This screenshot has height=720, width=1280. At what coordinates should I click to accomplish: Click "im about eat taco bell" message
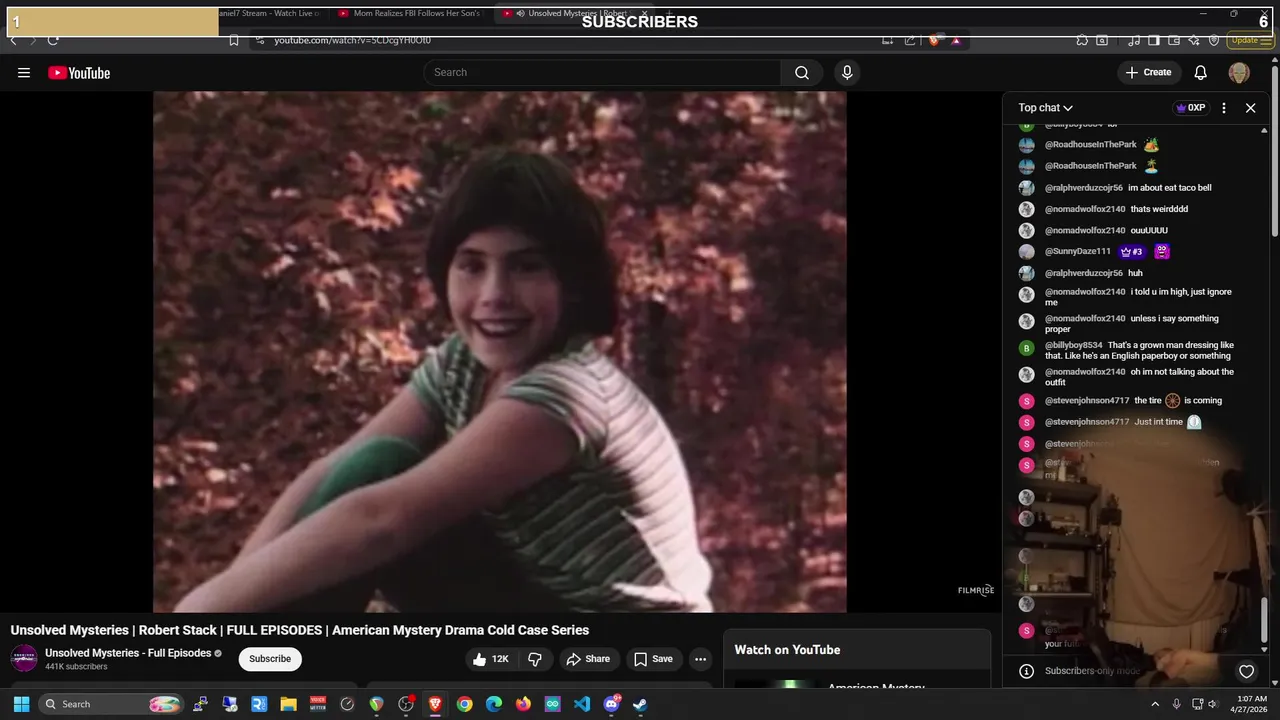pyautogui.click(x=1169, y=188)
